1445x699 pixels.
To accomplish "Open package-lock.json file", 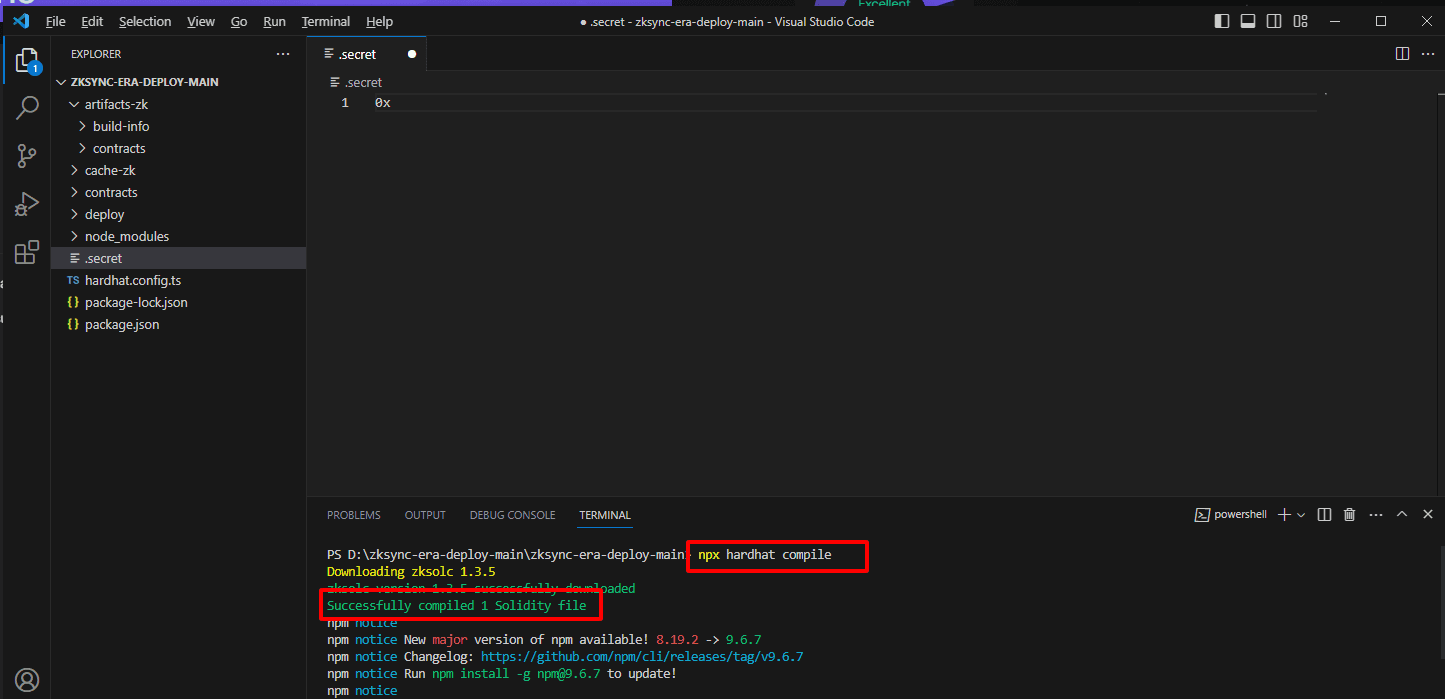I will tap(179, 302).
